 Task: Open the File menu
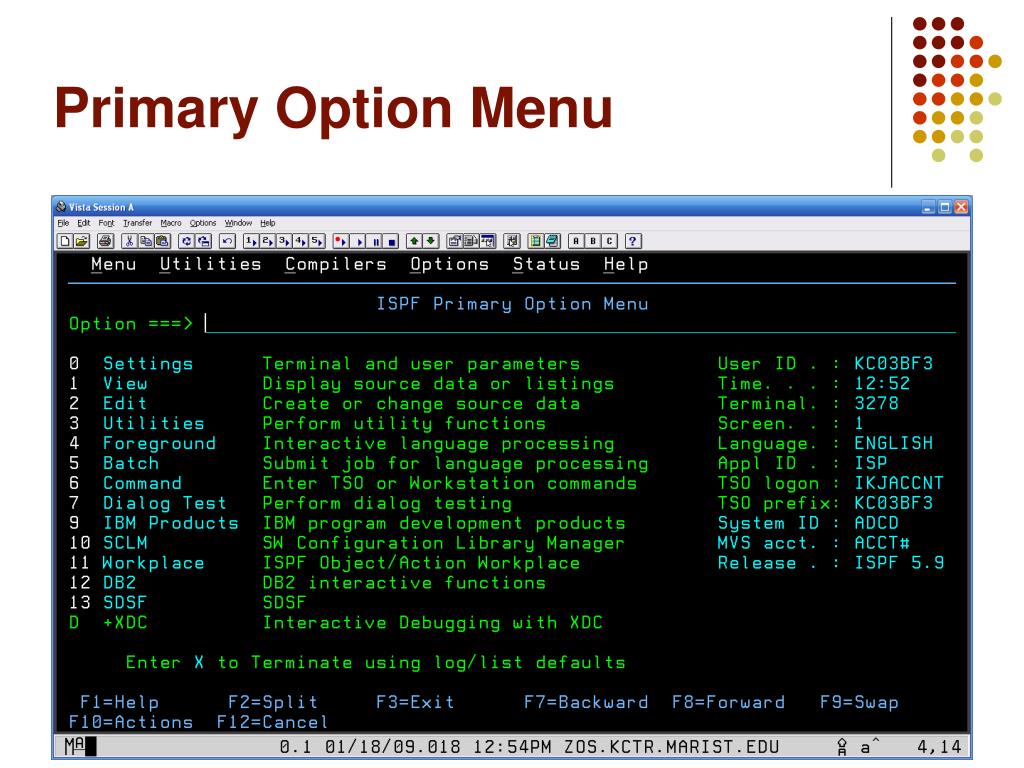click(x=63, y=223)
